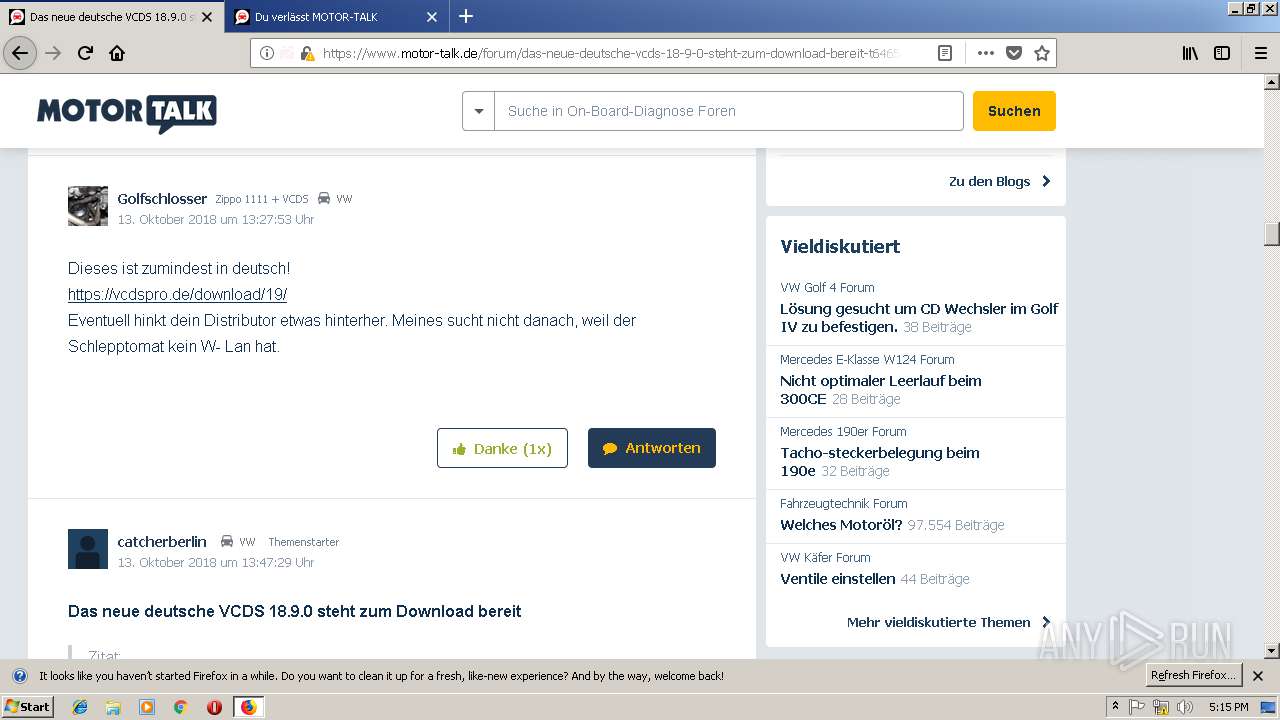Click the notification bar info icon

19,676
